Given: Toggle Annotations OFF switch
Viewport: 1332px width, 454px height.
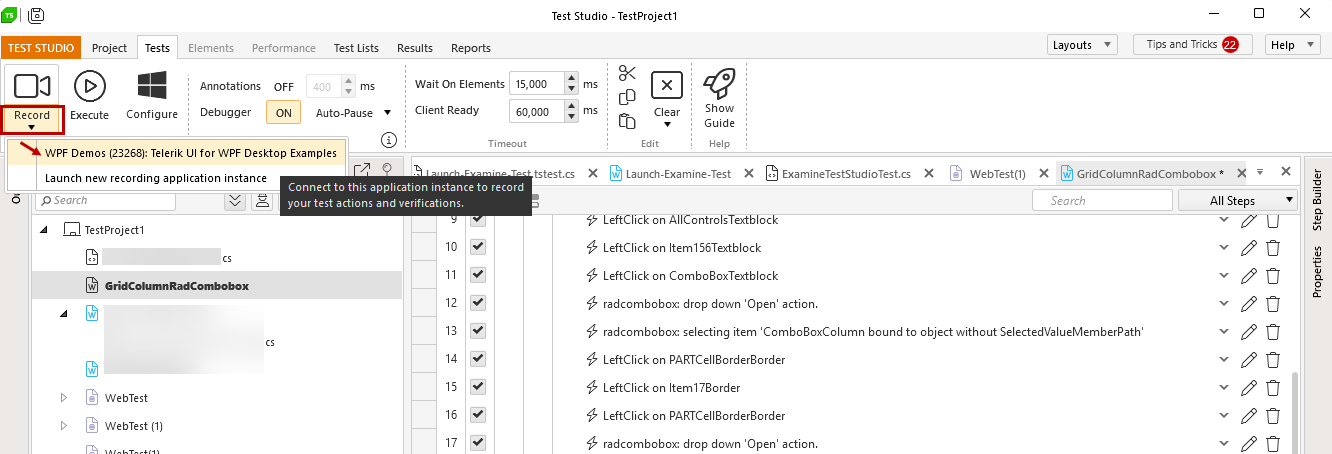Looking at the screenshot, I should click(x=284, y=87).
